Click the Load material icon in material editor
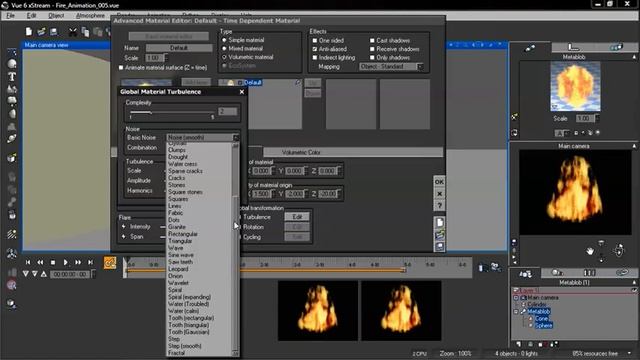 pos(440,235)
